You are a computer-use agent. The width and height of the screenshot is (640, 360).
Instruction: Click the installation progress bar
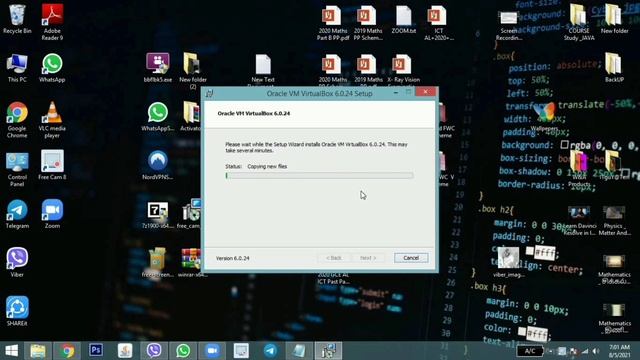click(319, 176)
